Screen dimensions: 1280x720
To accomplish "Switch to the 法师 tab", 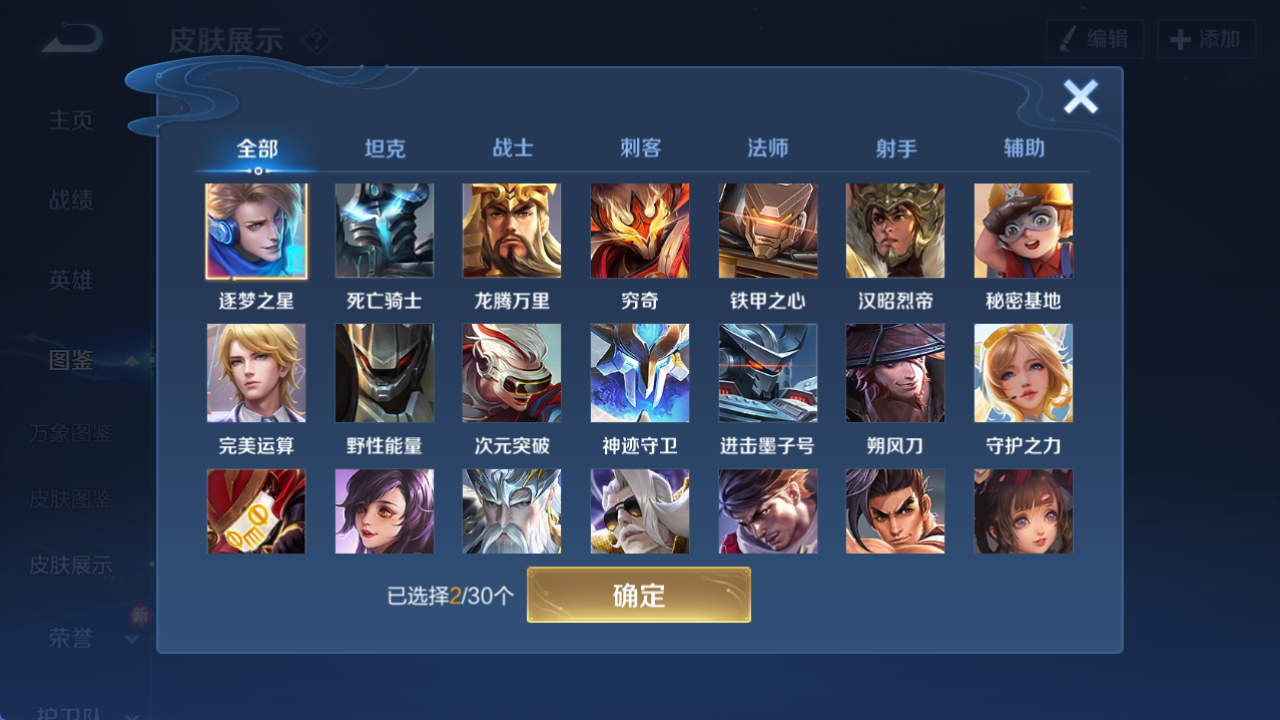I will tap(768, 148).
